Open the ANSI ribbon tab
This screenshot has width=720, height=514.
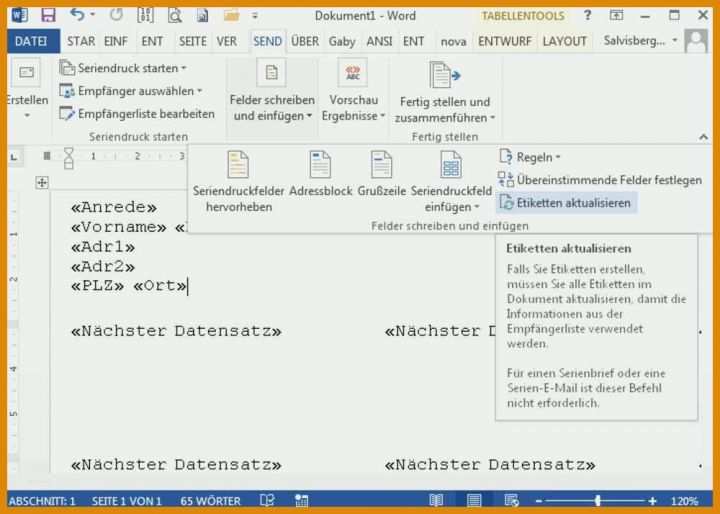(379, 41)
